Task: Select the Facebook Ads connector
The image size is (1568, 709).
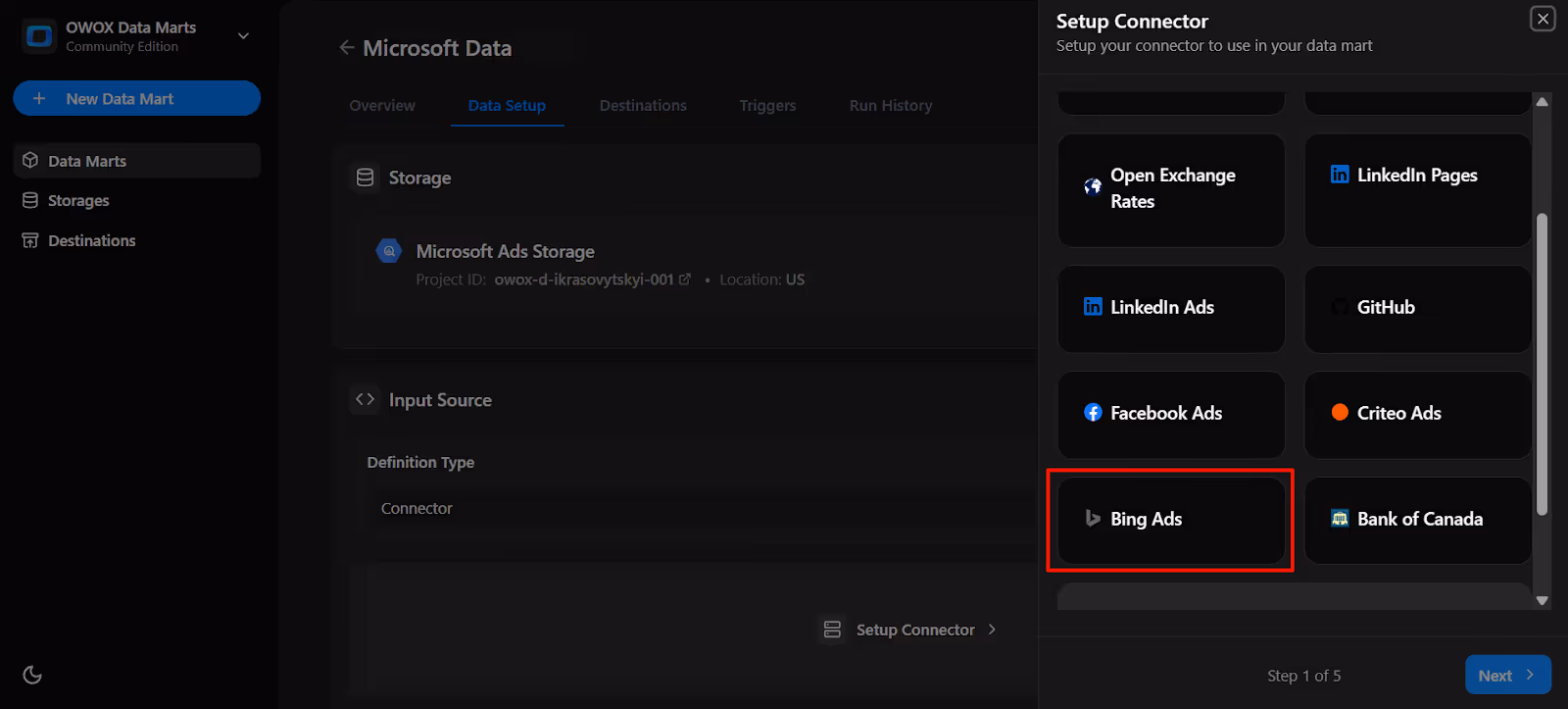Action: (1171, 415)
